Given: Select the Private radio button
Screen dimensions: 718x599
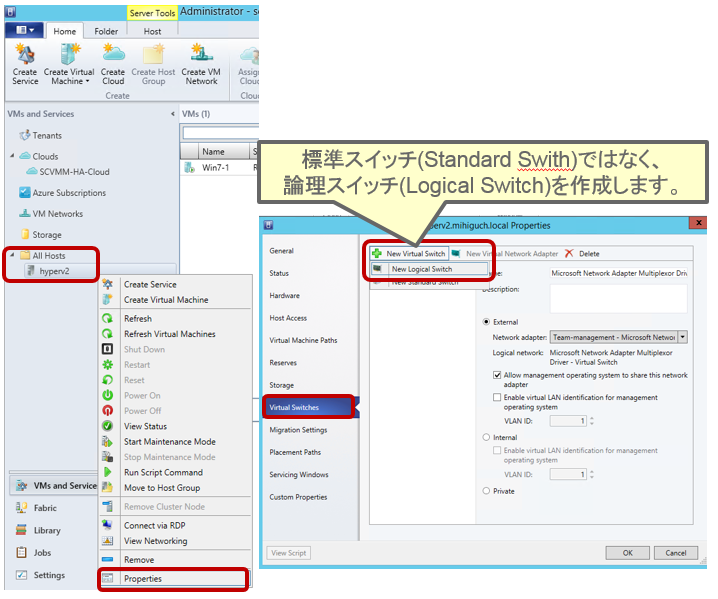Looking at the screenshot, I should (486, 491).
